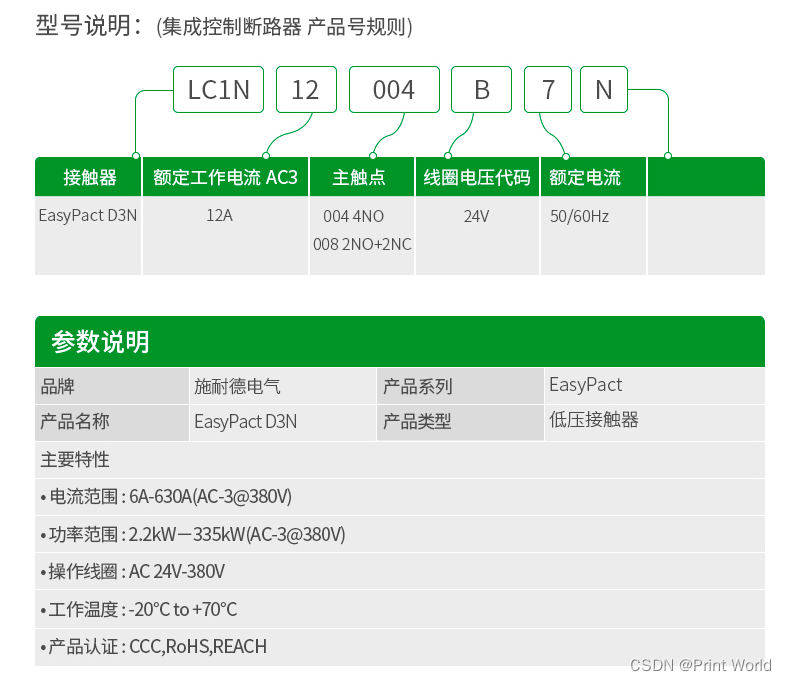Click the 低压接触器 type value

[594, 420]
